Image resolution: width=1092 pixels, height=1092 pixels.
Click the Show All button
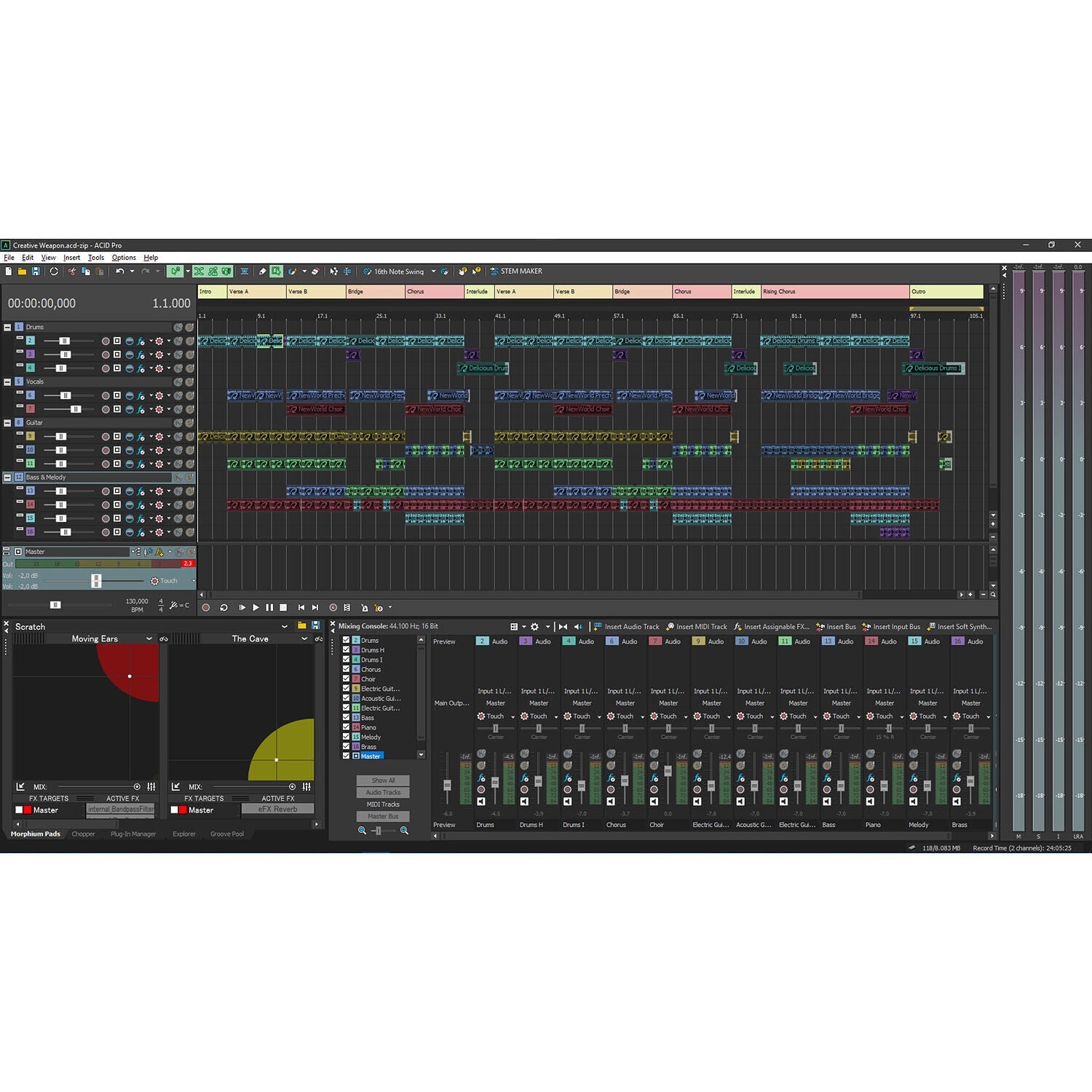383,780
